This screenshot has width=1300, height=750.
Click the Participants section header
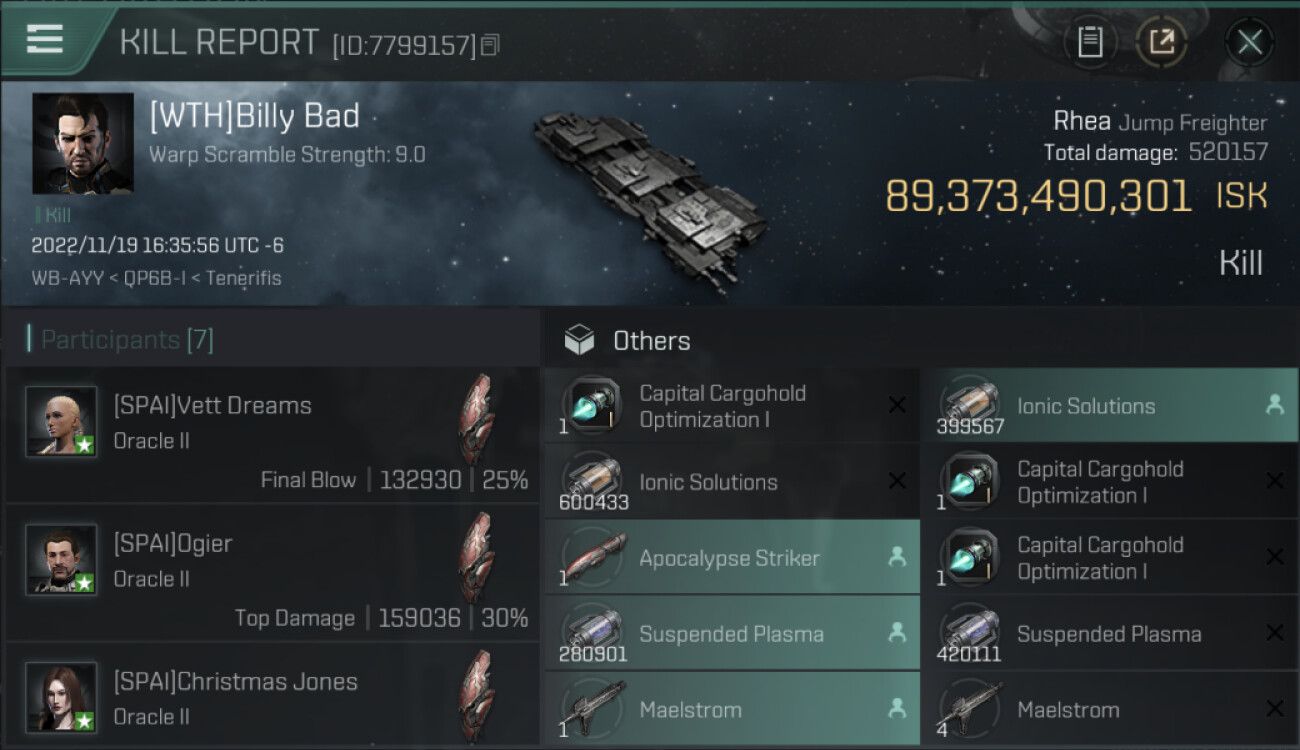point(126,340)
